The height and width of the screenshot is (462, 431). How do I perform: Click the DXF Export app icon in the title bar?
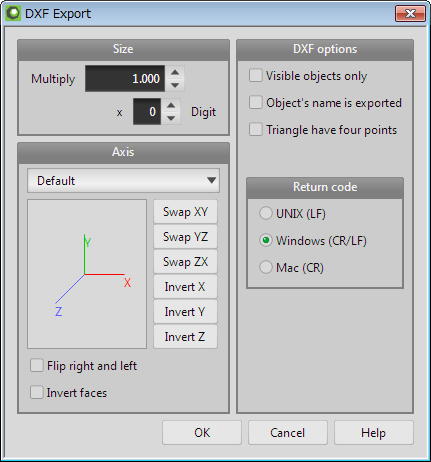pyautogui.click(x=13, y=14)
